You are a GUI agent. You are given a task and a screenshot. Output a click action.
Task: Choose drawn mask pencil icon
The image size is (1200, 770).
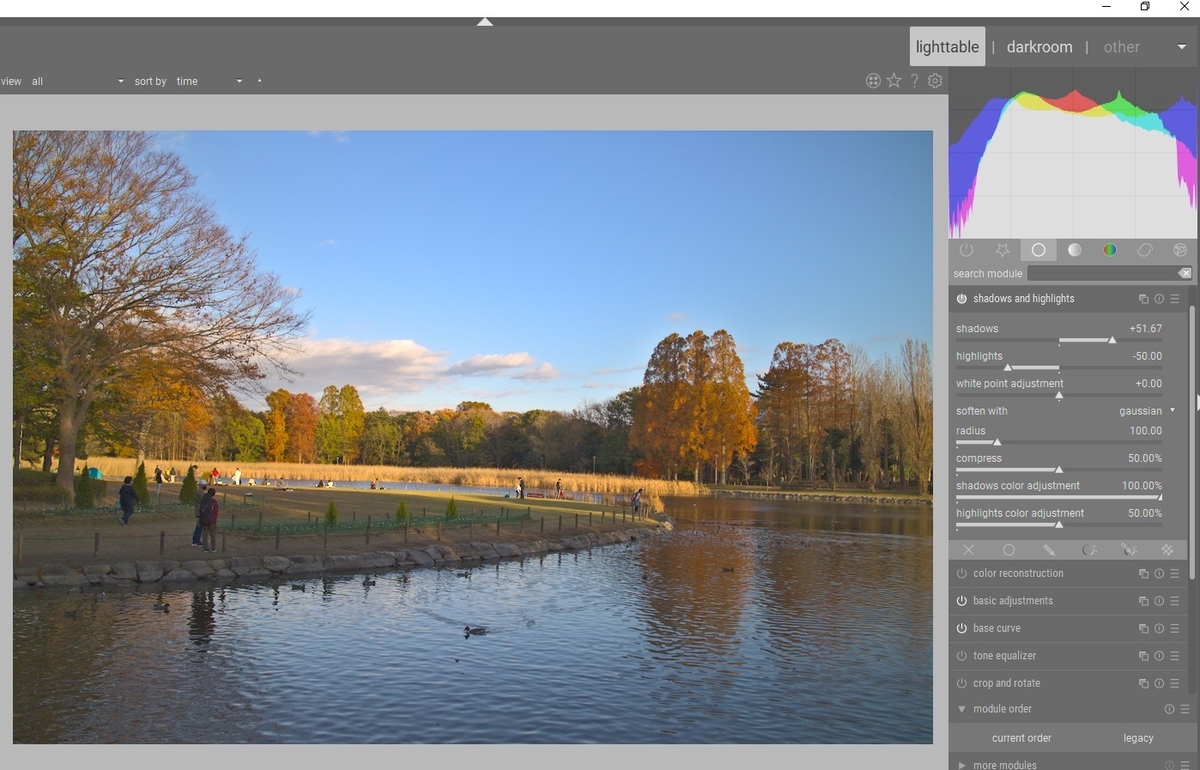1049,550
